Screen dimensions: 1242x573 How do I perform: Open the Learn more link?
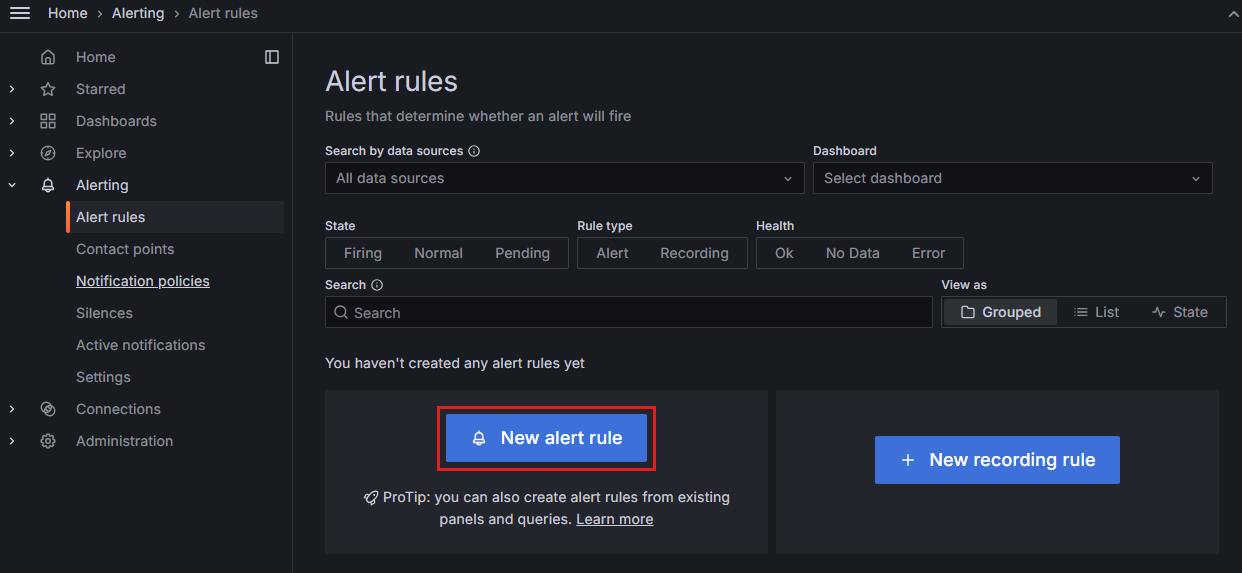(614, 519)
